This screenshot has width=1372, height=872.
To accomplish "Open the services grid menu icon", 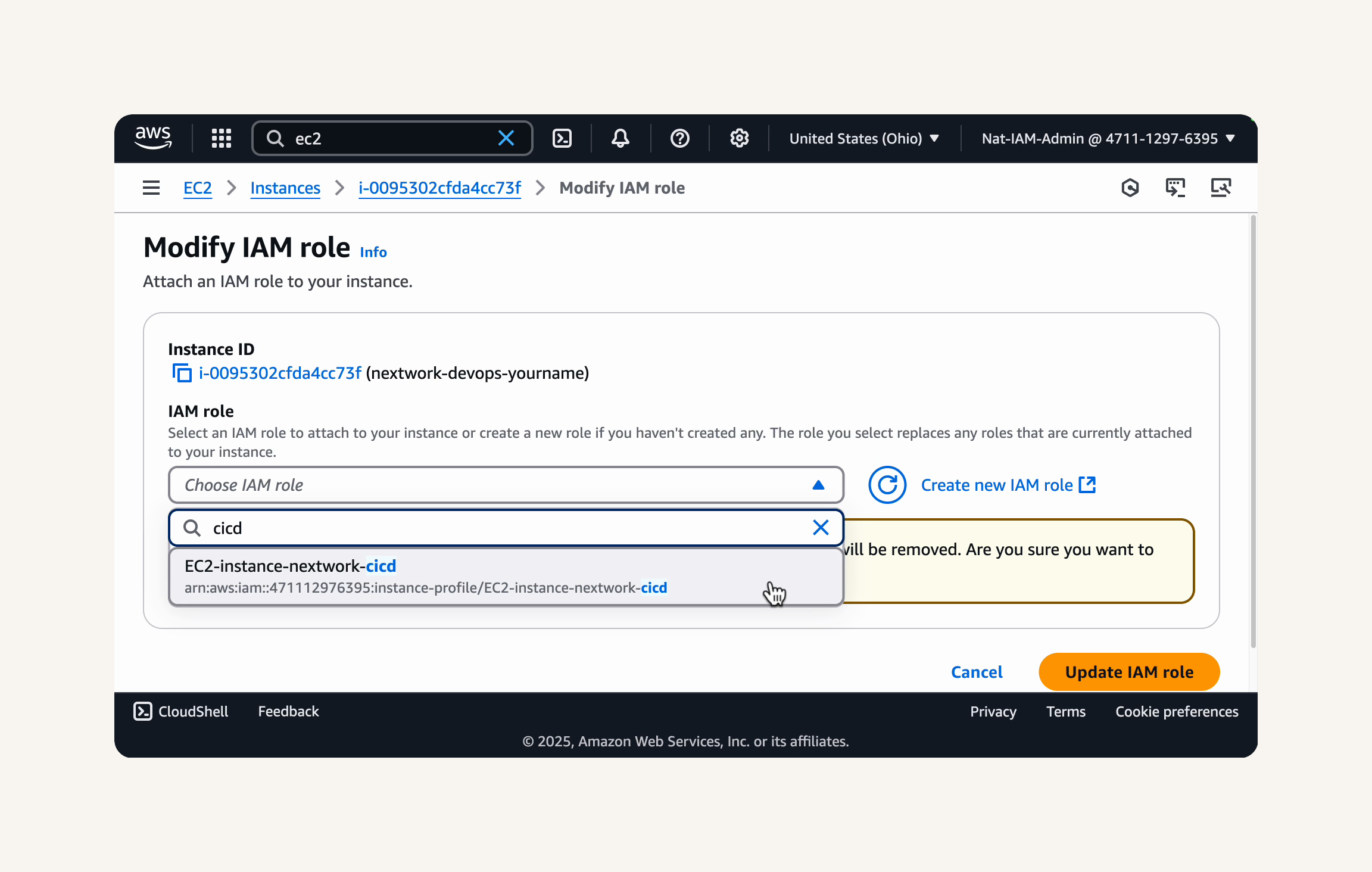I will [222, 138].
